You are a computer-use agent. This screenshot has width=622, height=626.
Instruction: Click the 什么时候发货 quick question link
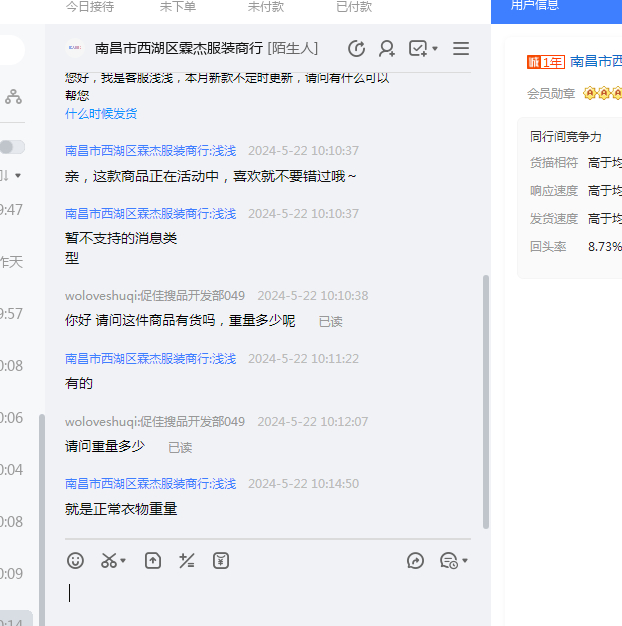tap(101, 114)
